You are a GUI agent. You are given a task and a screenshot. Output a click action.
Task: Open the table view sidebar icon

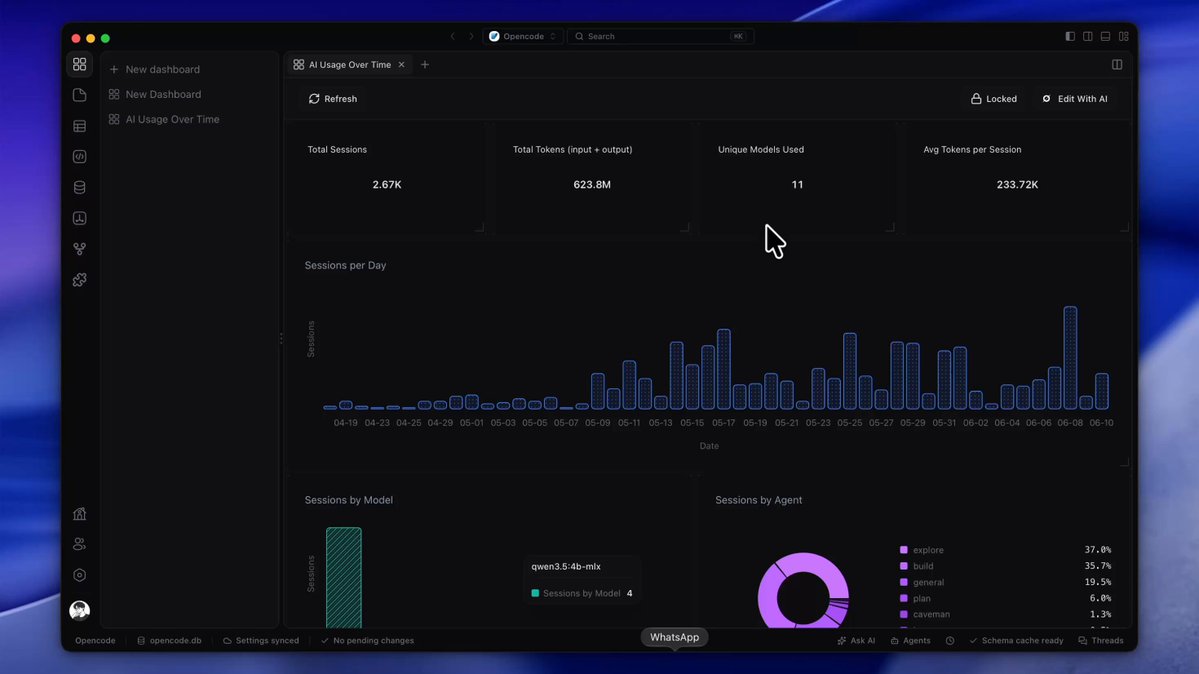[x=80, y=126]
